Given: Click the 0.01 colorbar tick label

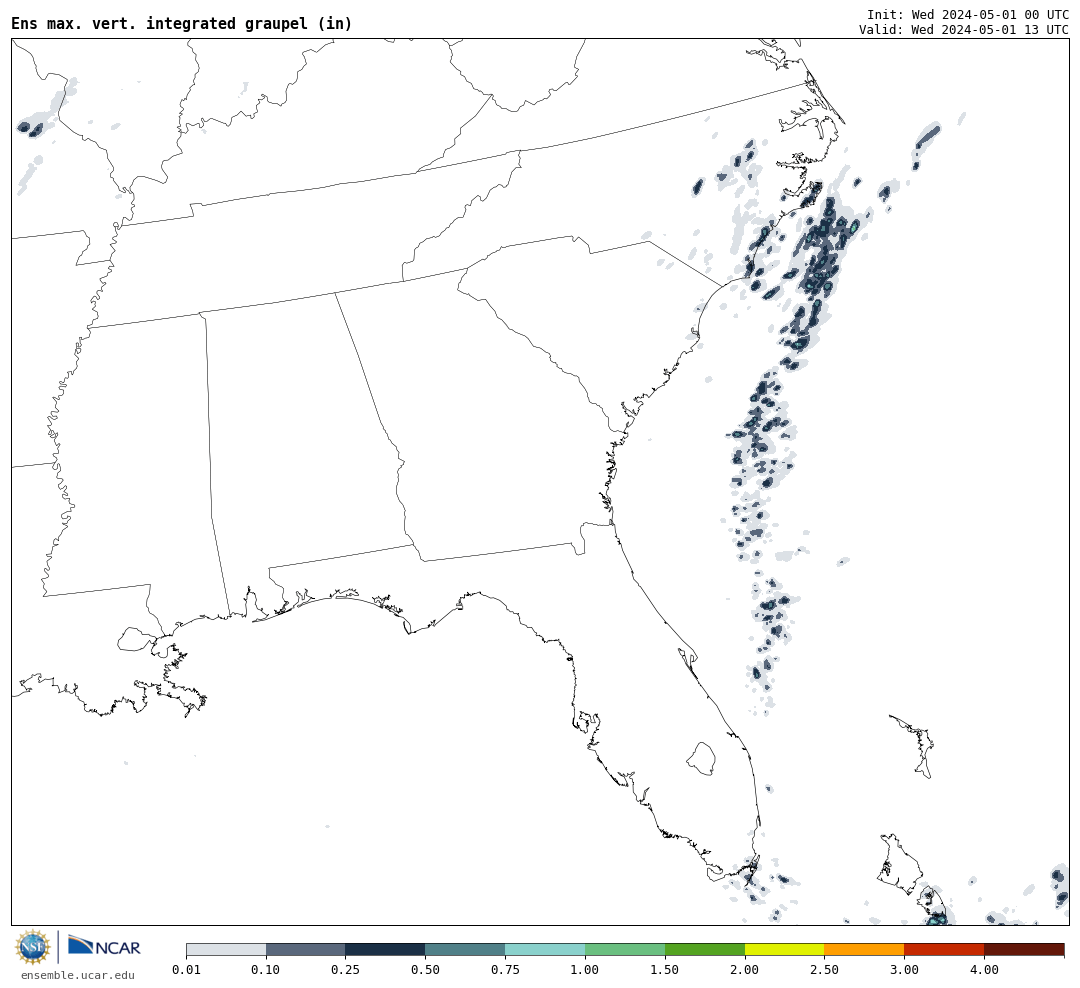Looking at the screenshot, I should click(186, 970).
